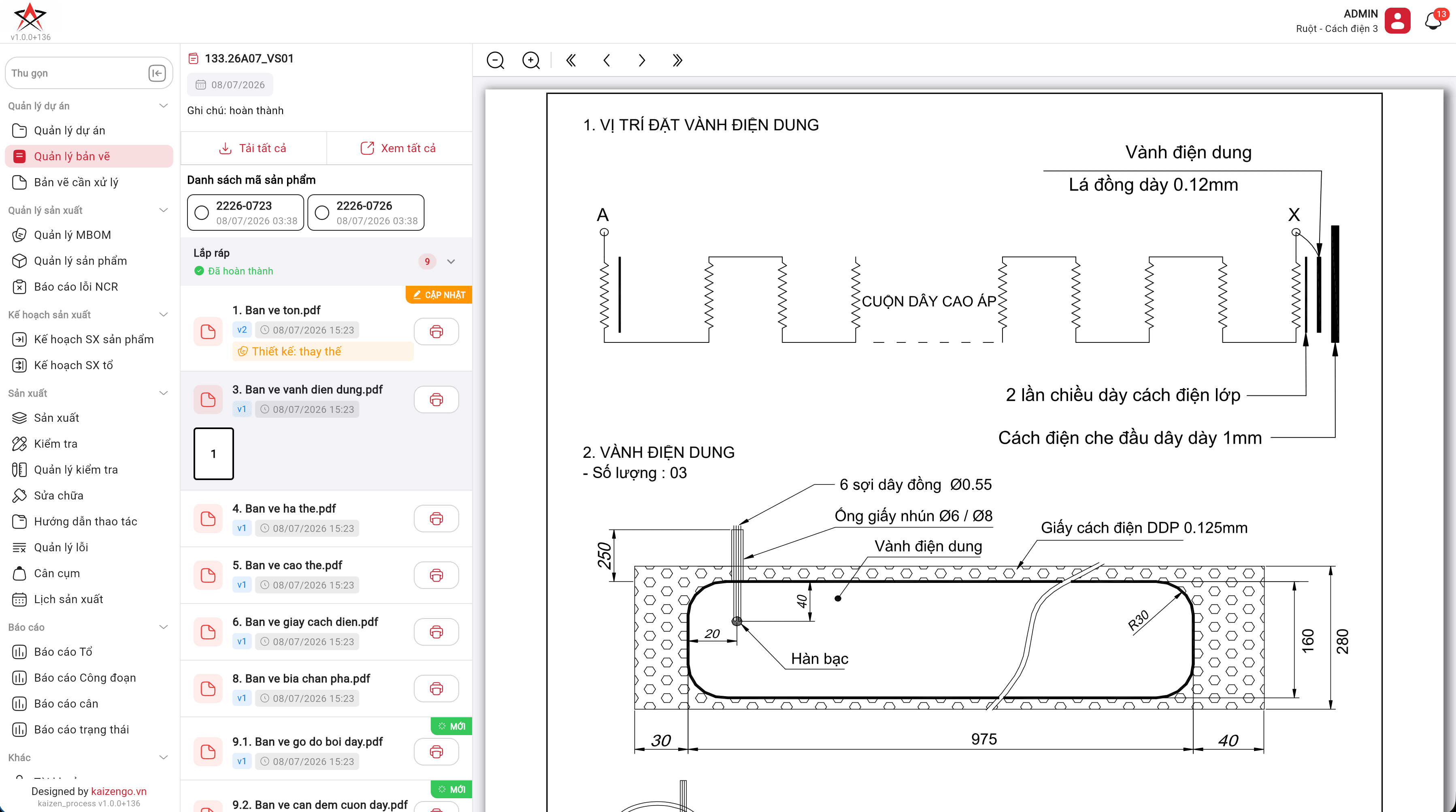Image resolution: width=1456 pixels, height=812 pixels.
Task: Click Xem tất cả button
Action: (x=399, y=149)
